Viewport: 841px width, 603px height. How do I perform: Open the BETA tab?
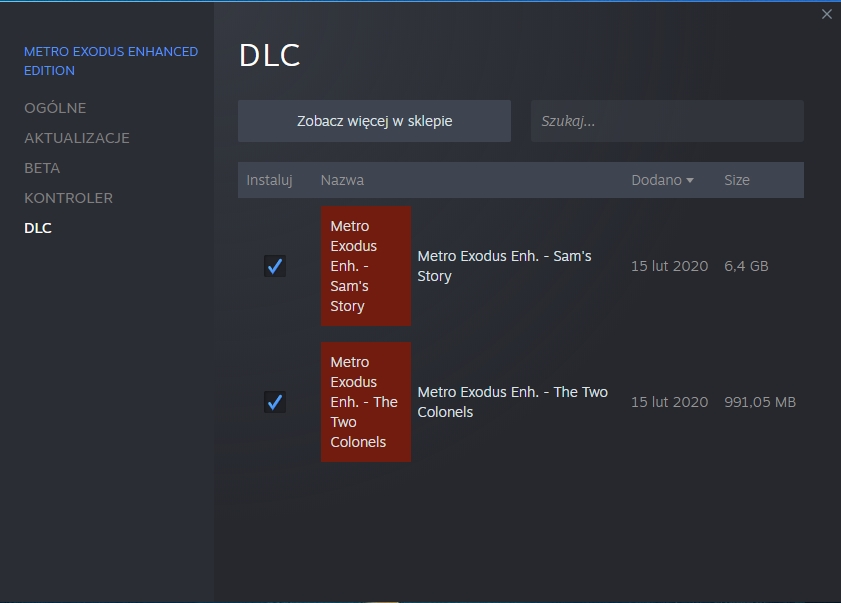42,168
